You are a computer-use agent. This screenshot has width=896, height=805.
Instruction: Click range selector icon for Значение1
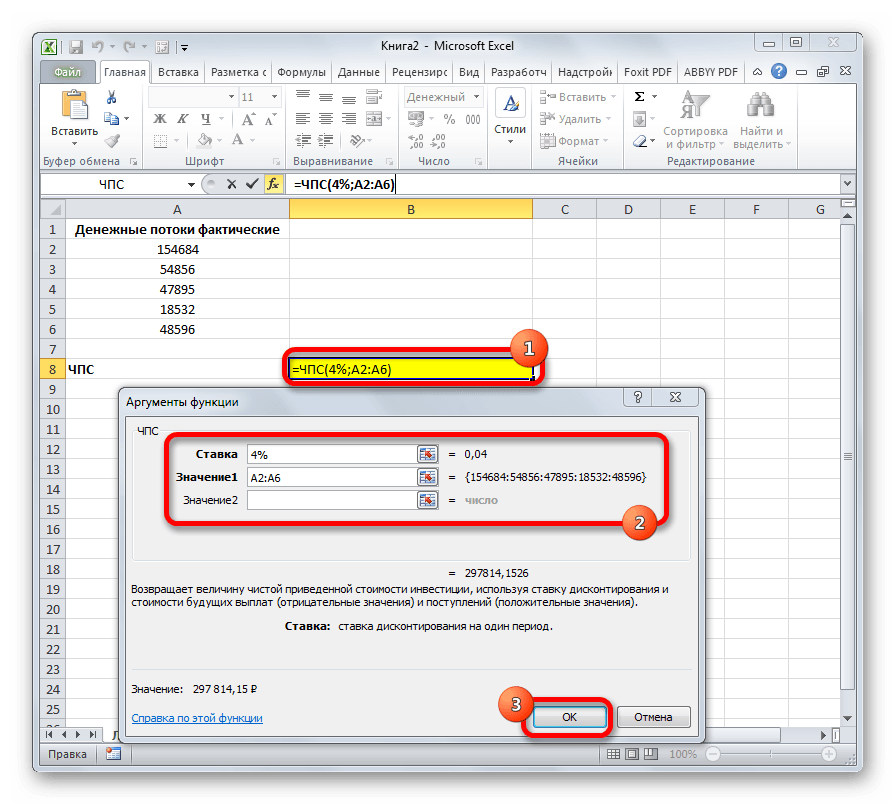(x=427, y=477)
